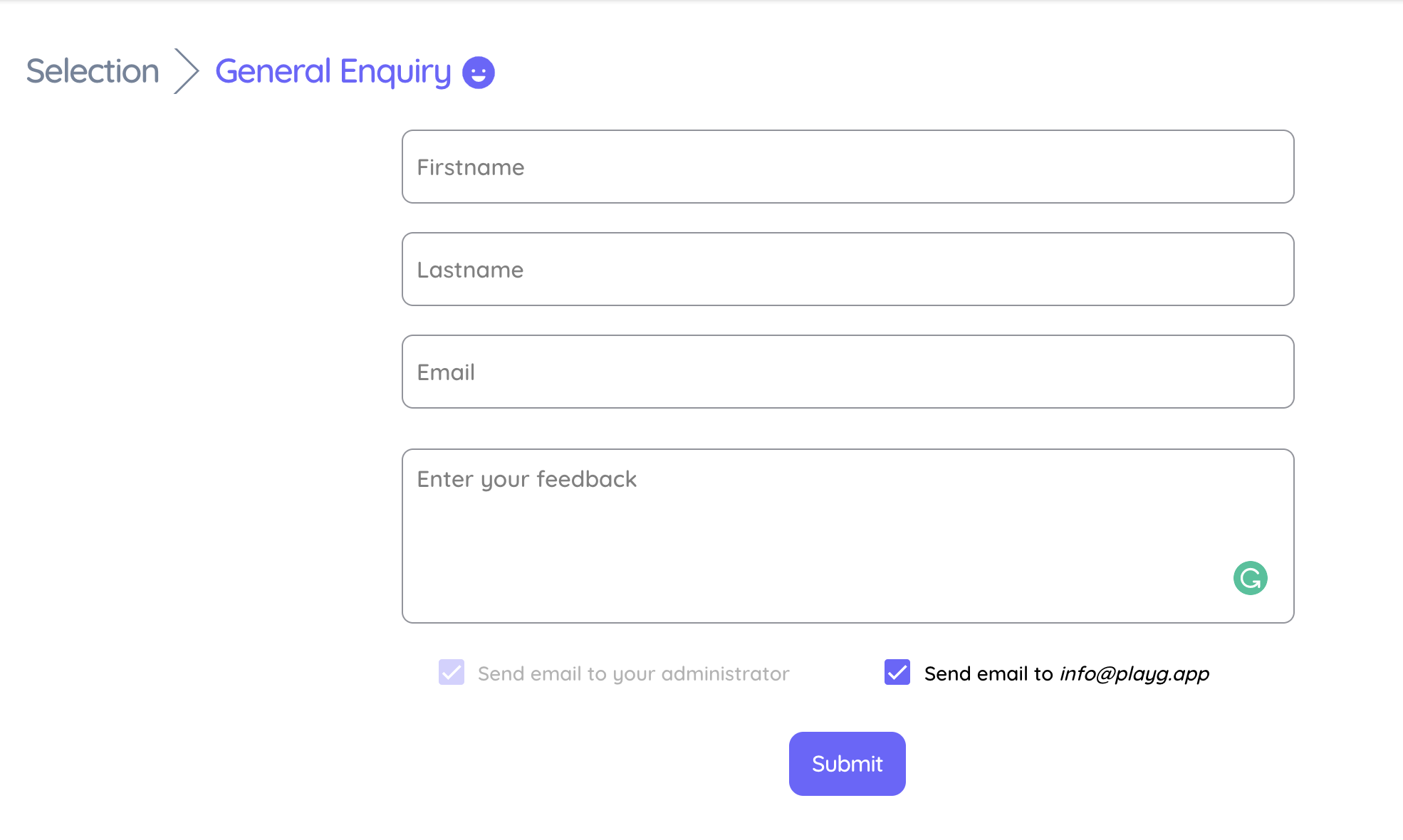Click the Enter your feedback textarea
The height and width of the screenshot is (840, 1403).
(847, 536)
